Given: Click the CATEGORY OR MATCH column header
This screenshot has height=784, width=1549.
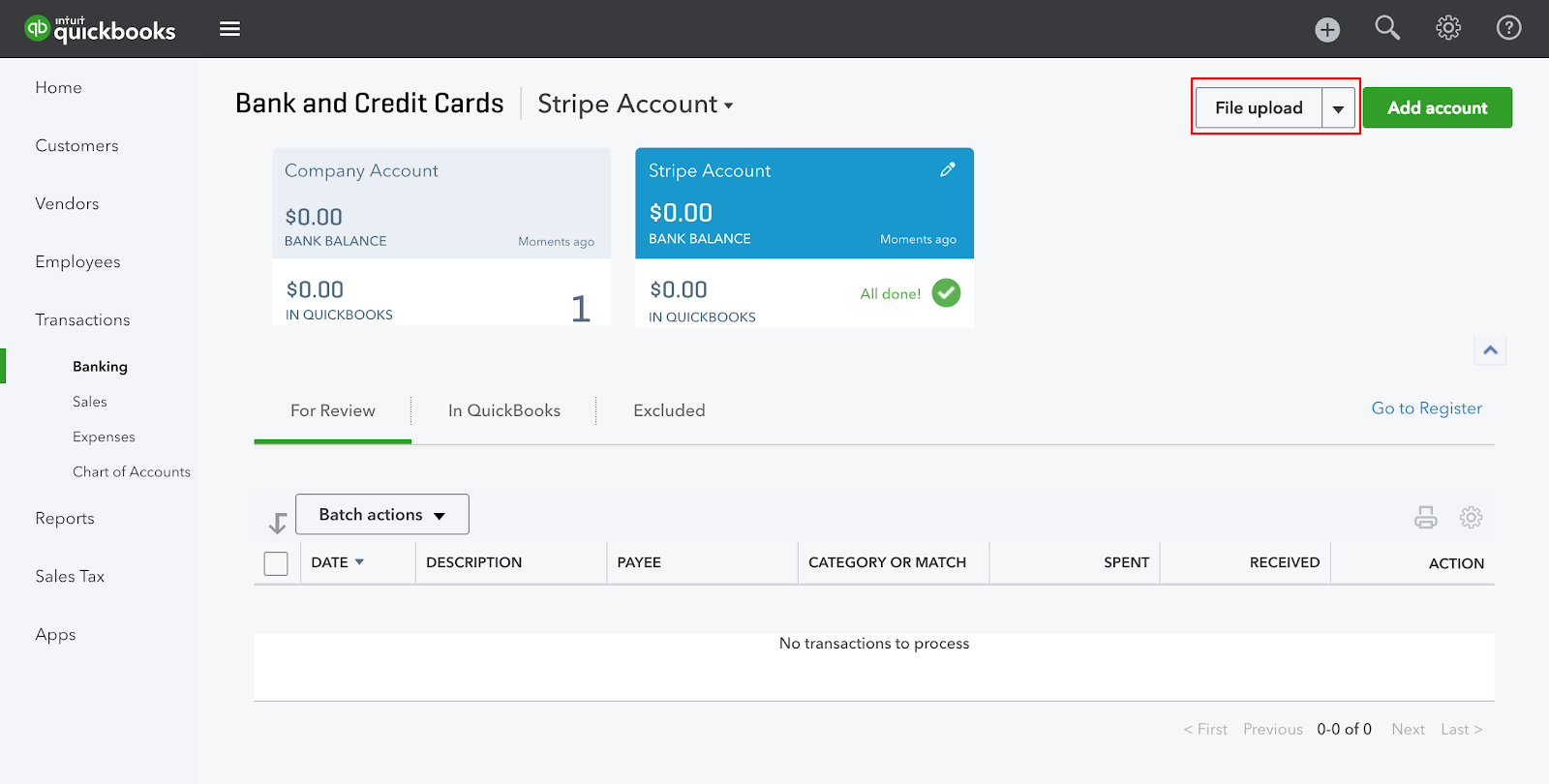Looking at the screenshot, I should [887, 562].
